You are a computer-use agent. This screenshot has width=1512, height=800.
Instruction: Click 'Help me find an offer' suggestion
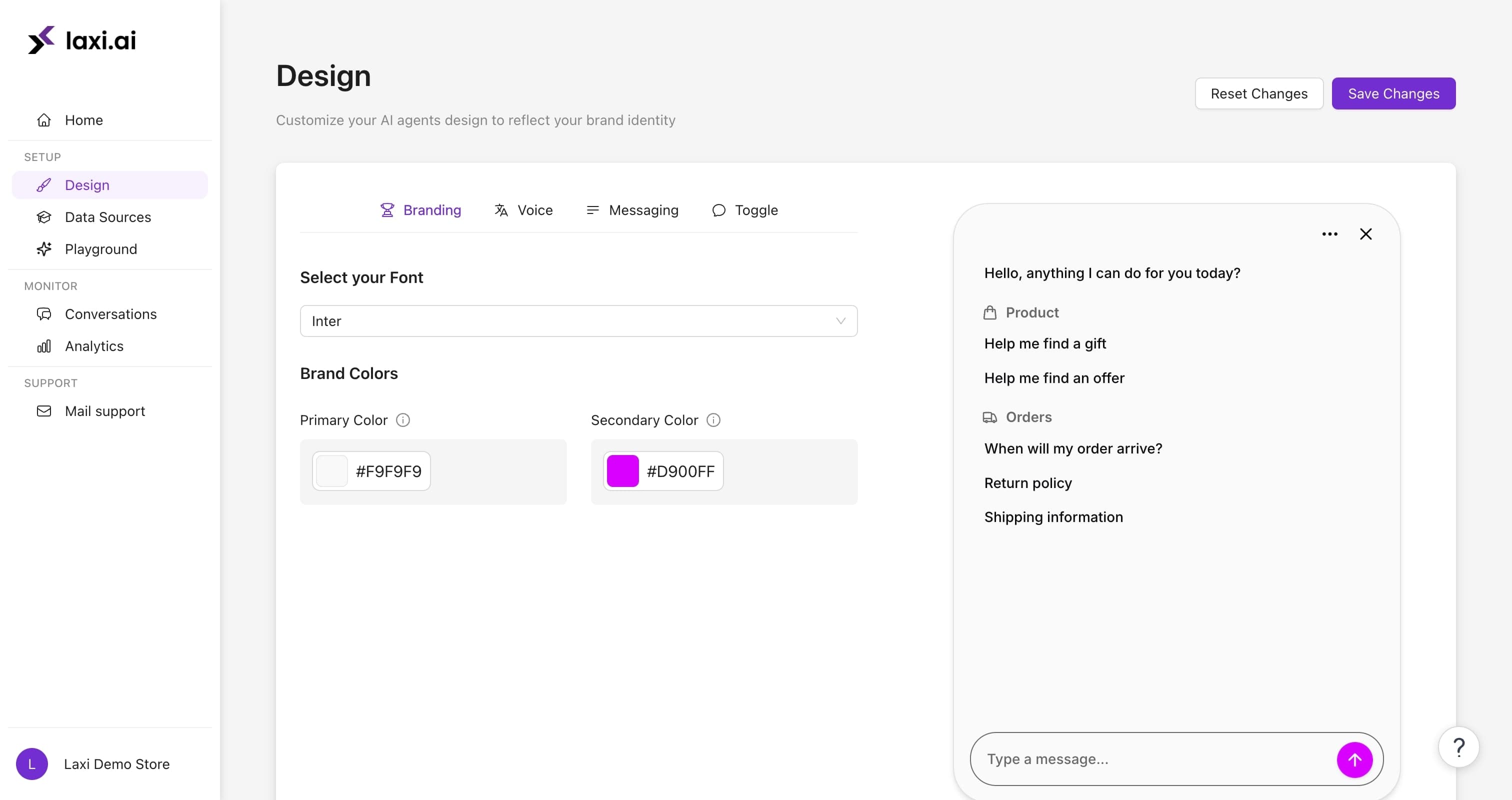1054,378
